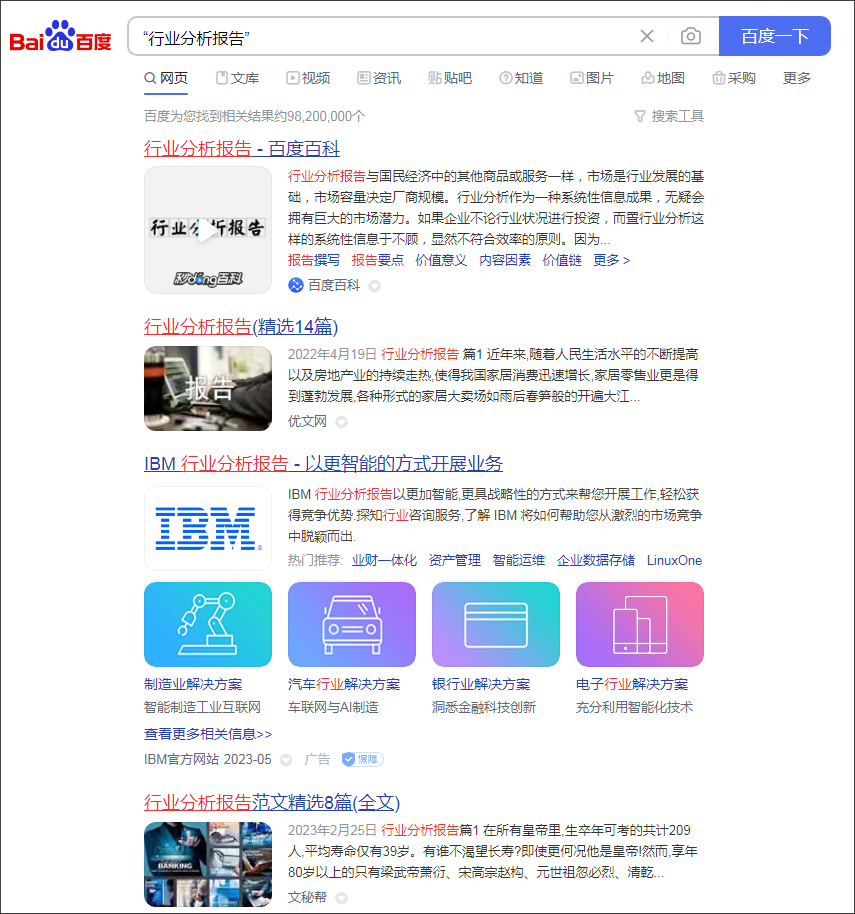The width and height of the screenshot is (855, 914).
Task: Click the 报告 thumbnail of the 精选14篇 result
Action: coord(208,389)
